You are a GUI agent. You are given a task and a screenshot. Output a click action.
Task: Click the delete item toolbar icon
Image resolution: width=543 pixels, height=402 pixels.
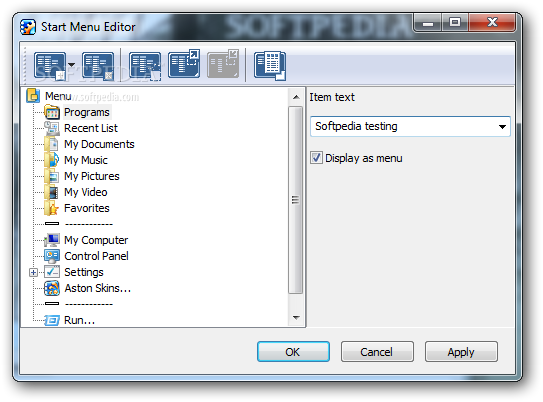(98, 65)
